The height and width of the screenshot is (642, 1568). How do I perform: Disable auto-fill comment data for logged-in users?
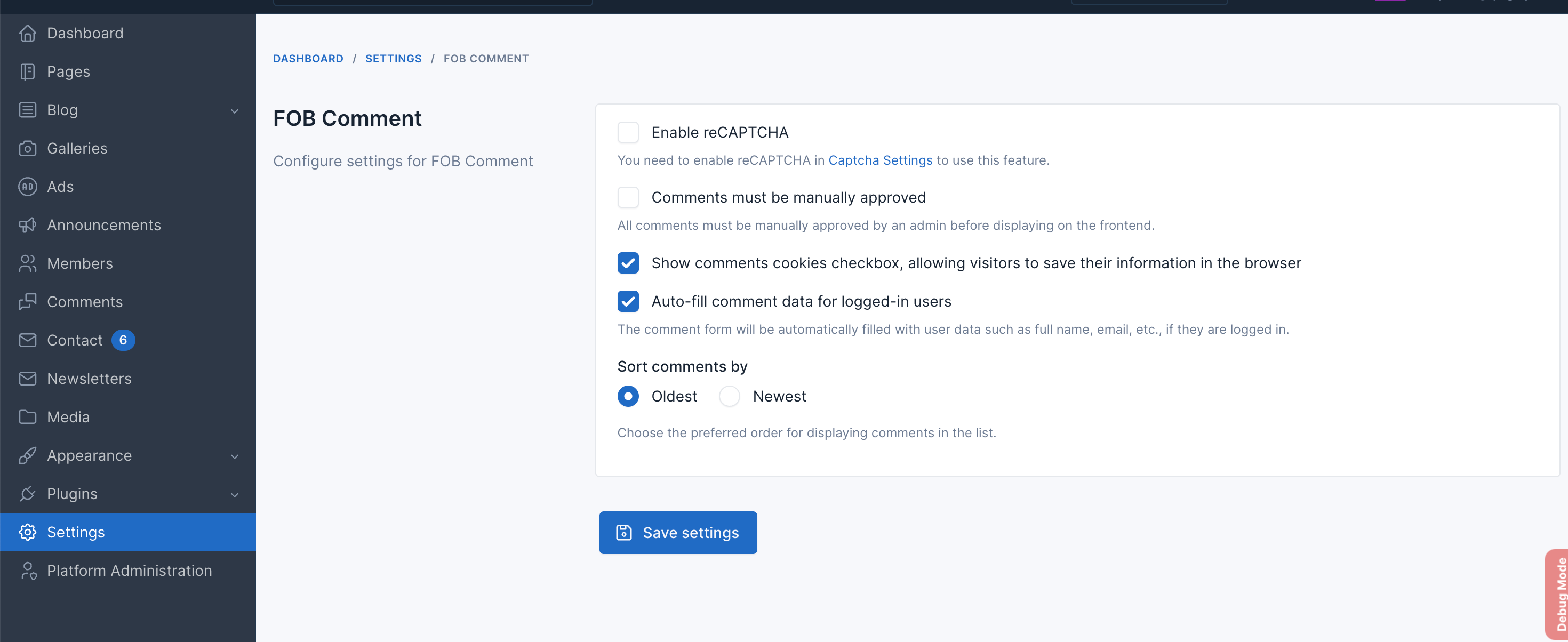tap(628, 301)
